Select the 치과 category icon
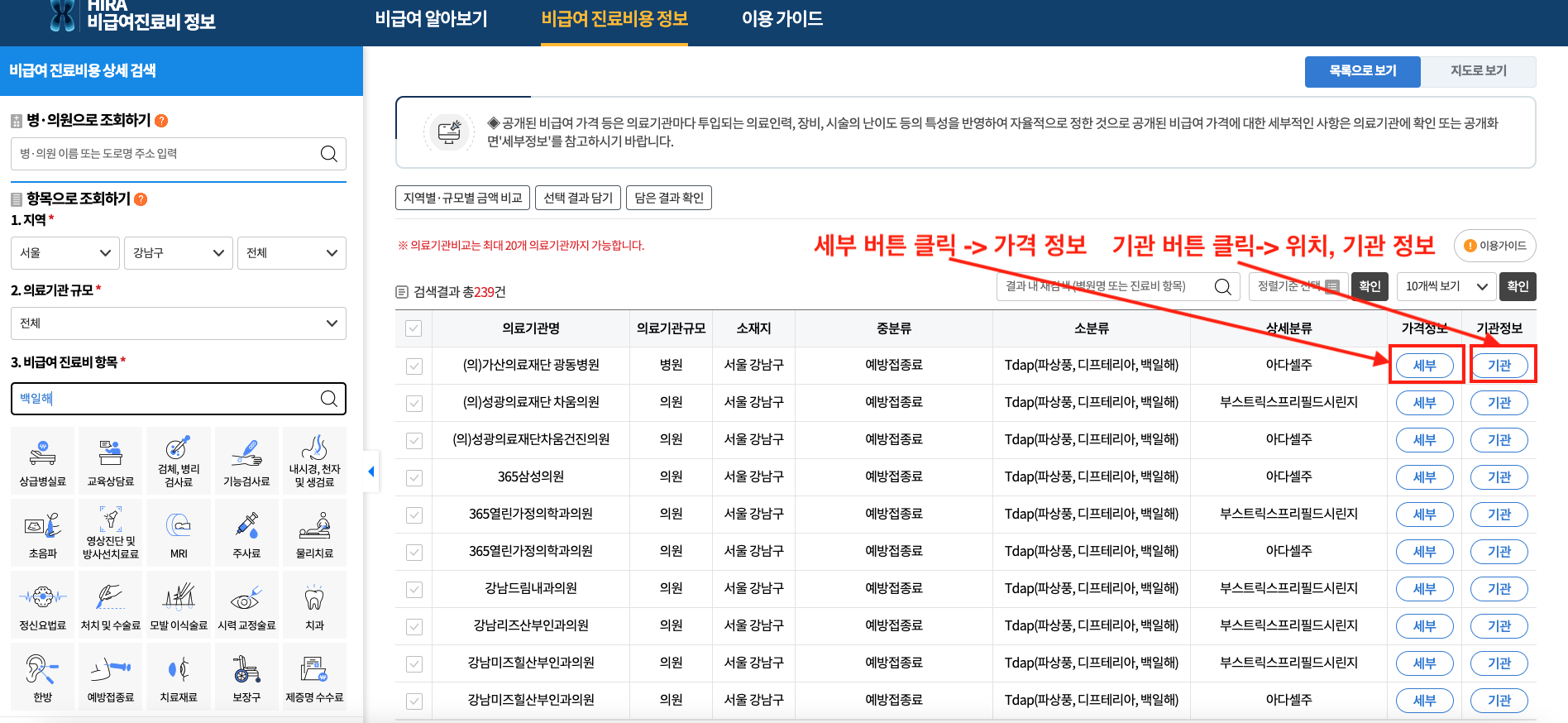Screen dimensions: 1568x723 pos(314,605)
